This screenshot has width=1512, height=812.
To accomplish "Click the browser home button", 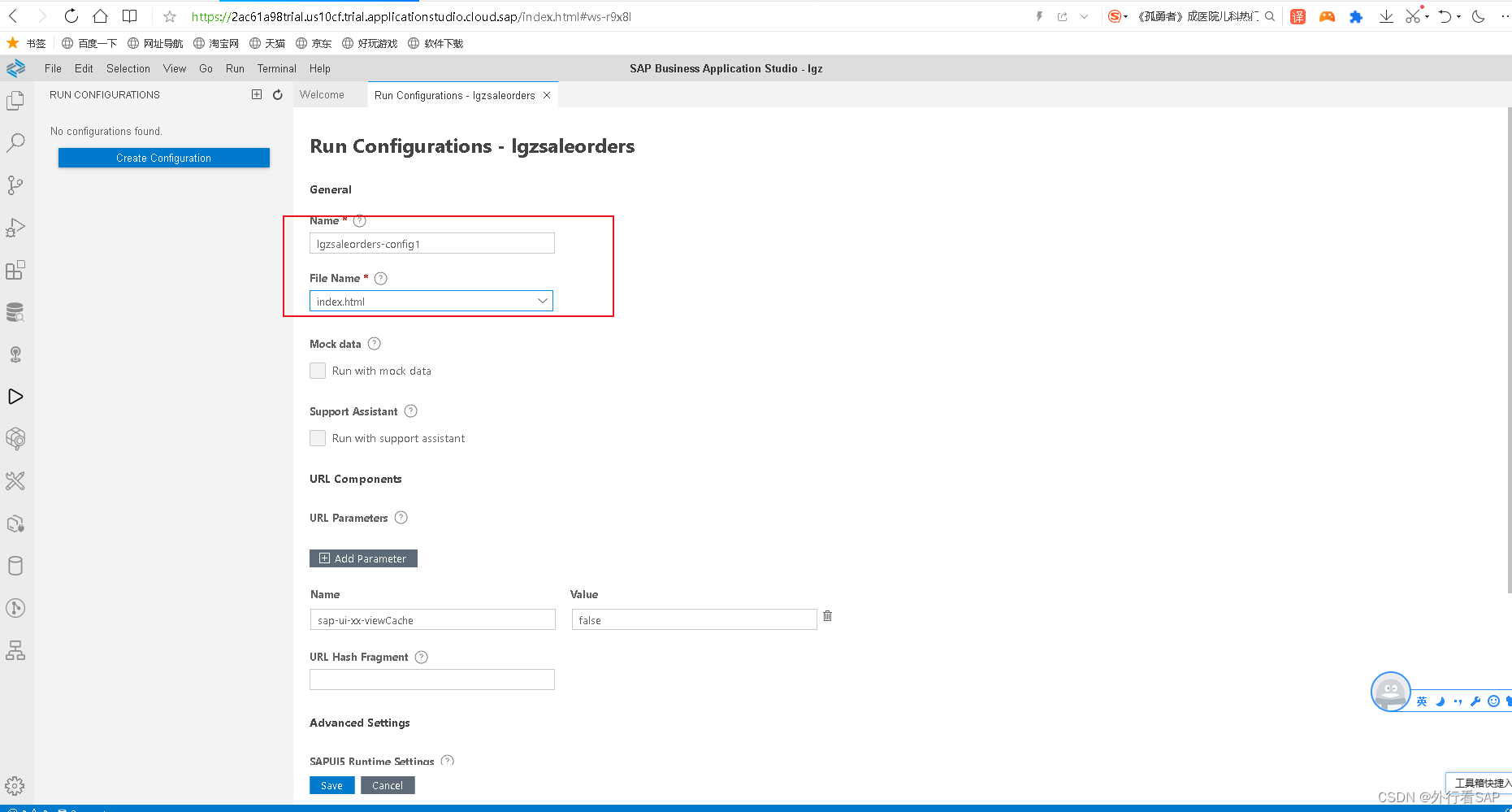I will pos(100,16).
